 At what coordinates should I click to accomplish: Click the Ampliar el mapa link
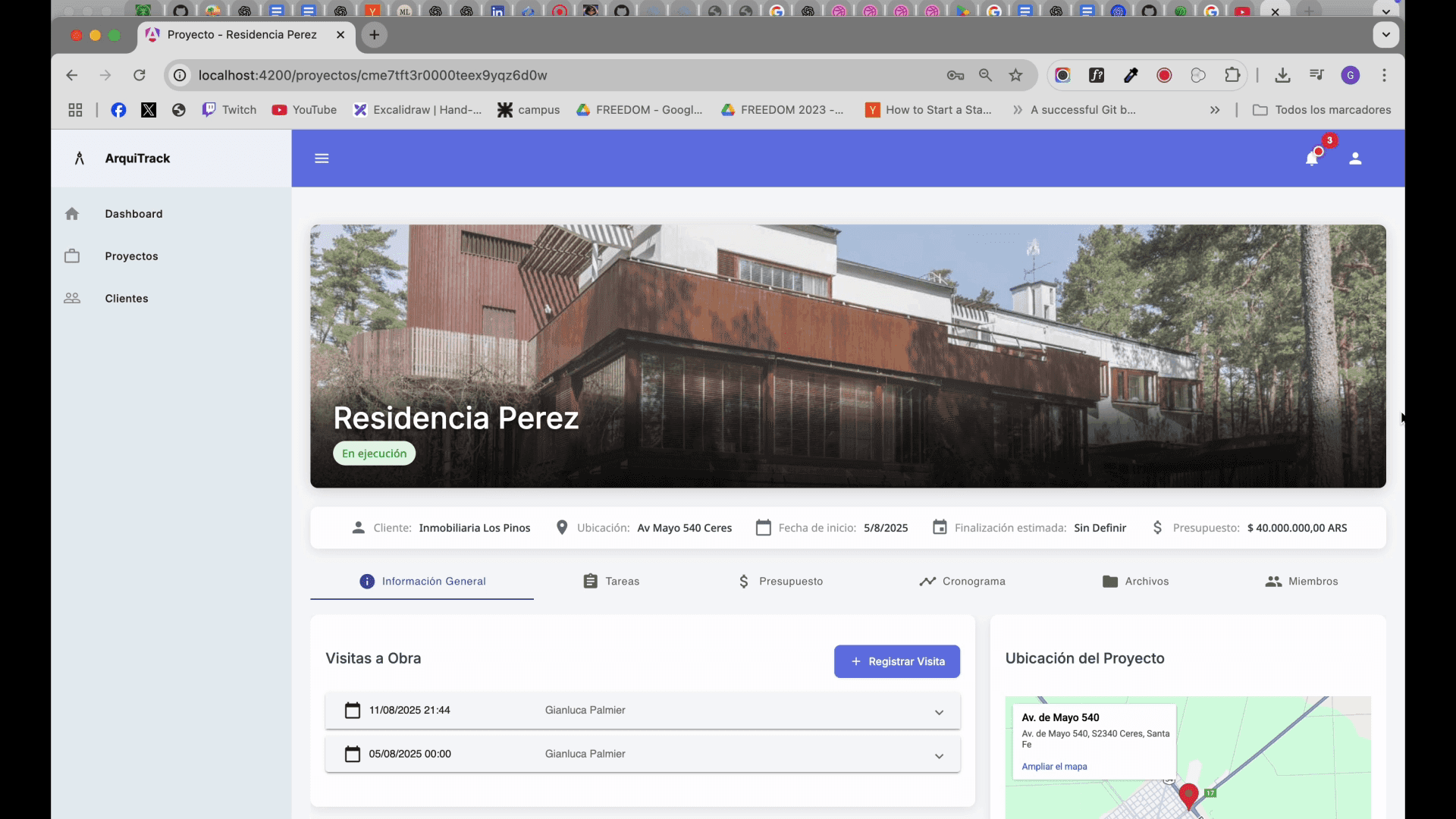pos(1054,767)
